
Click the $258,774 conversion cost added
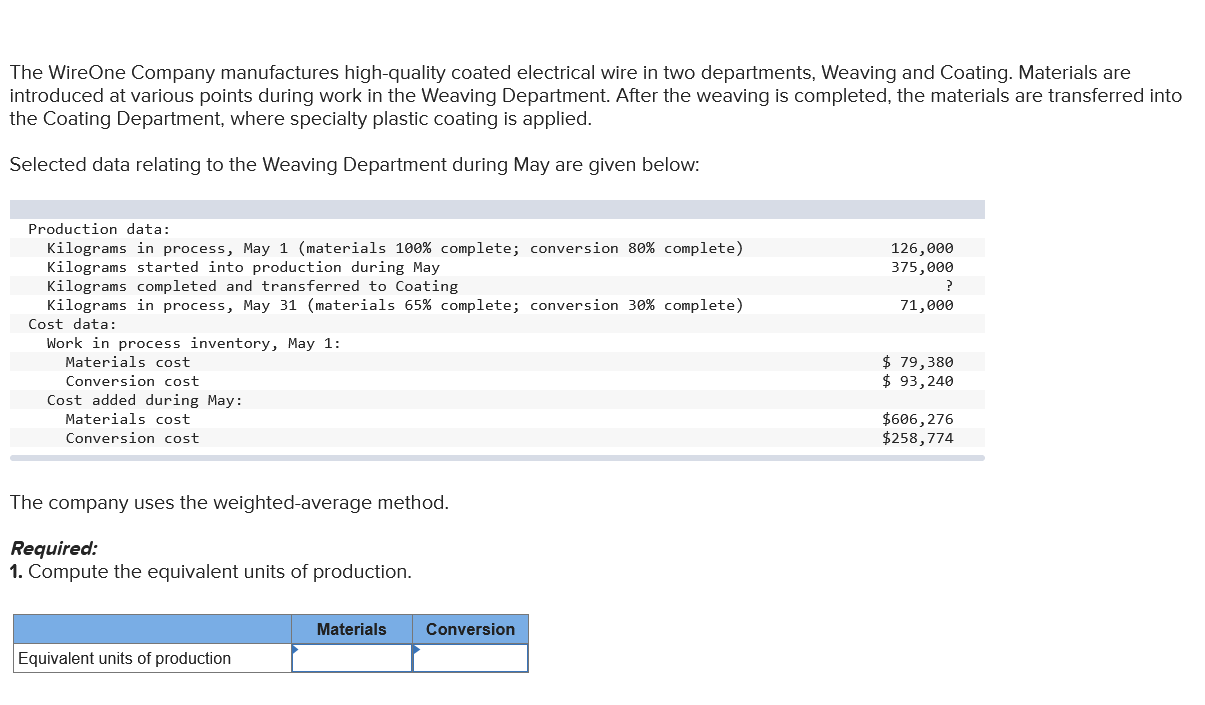pyautogui.click(x=917, y=438)
